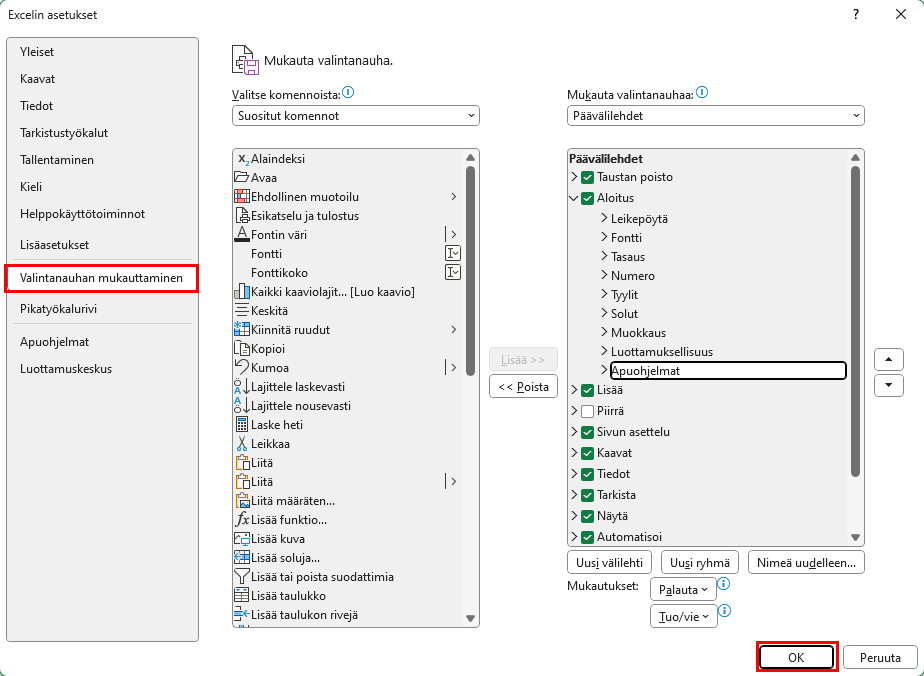The width and height of the screenshot is (924, 676).
Task: Uncheck the Kaavat tab checkbox
Action: 587,453
